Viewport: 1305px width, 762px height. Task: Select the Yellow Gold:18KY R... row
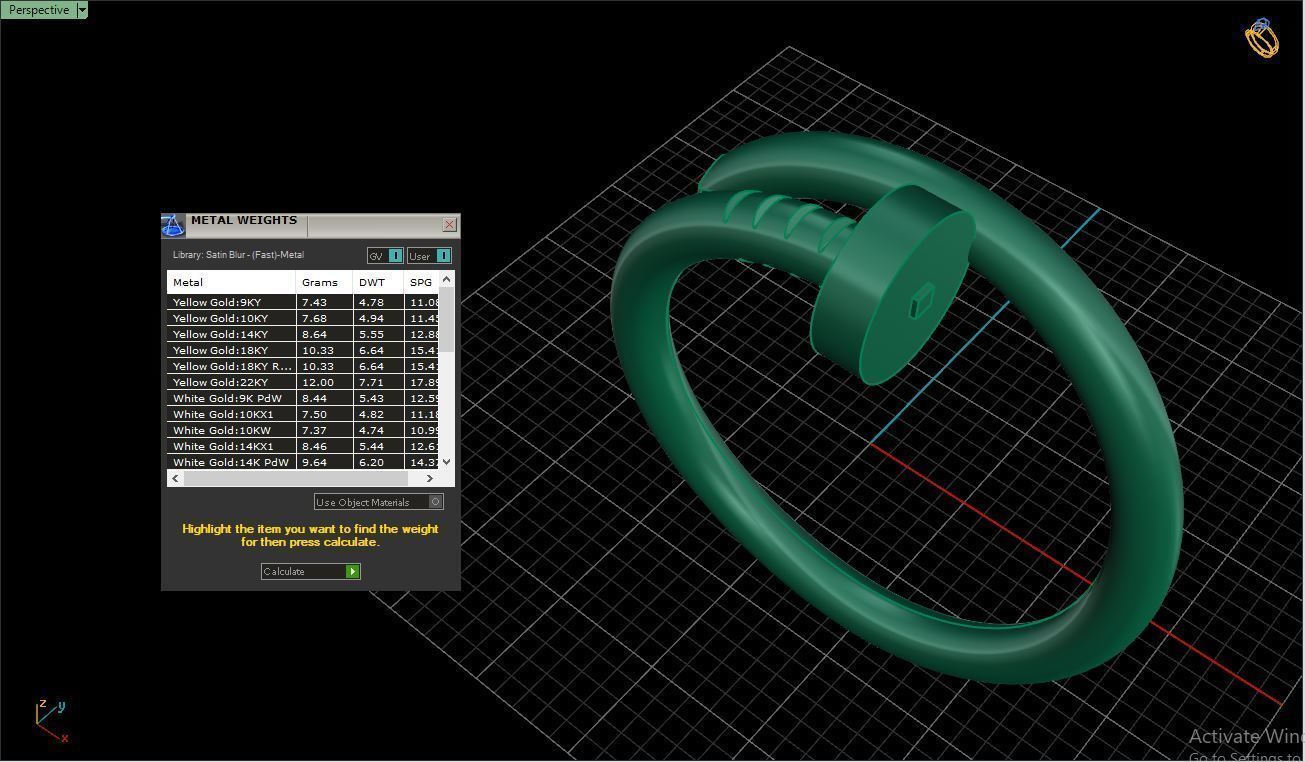(303, 366)
